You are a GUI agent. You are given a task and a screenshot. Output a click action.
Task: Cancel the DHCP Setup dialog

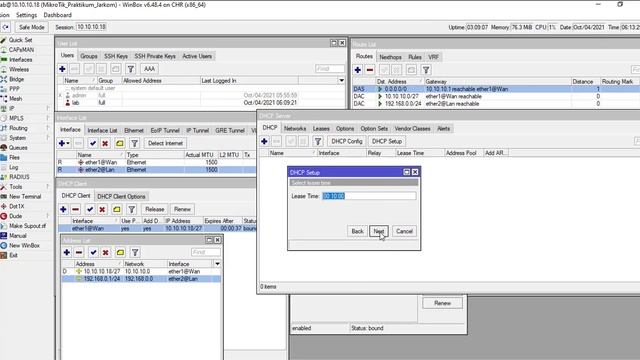[x=404, y=231]
